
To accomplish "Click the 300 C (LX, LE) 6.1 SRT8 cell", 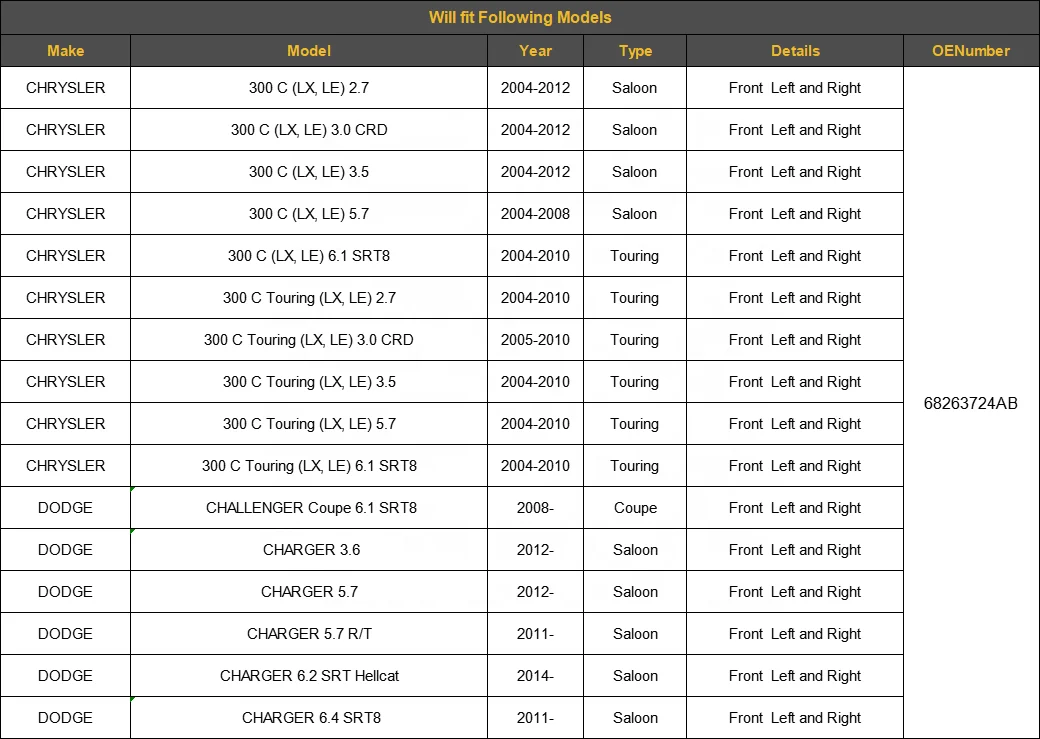I will tap(309, 256).
